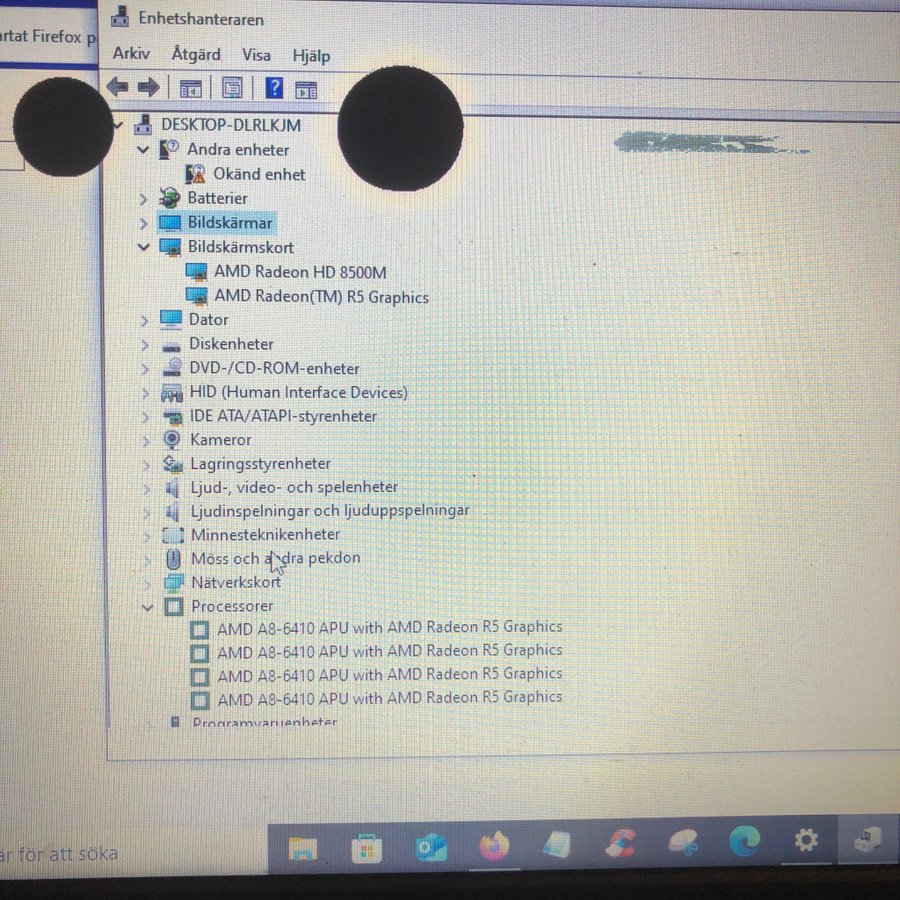Click the Dator computer icon
This screenshot has height=900, width=900.
[171, 320]
